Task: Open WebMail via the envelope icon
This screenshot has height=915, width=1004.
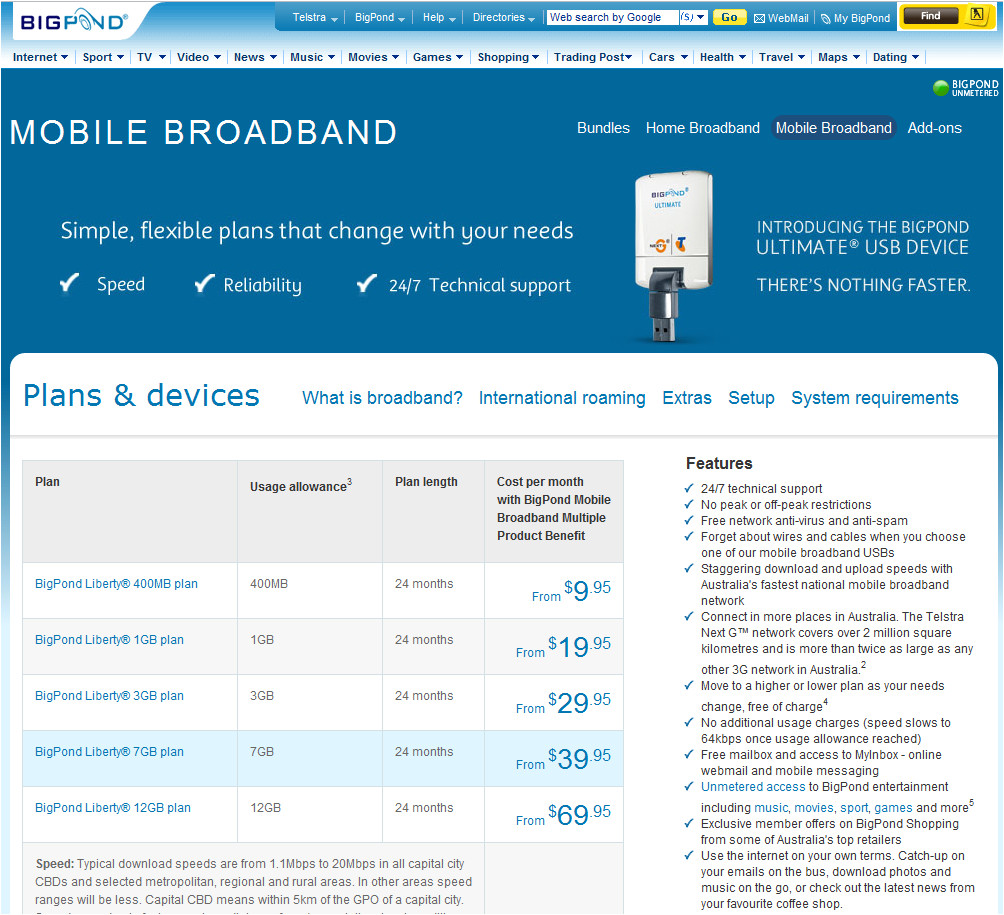Action: point(761,17)
